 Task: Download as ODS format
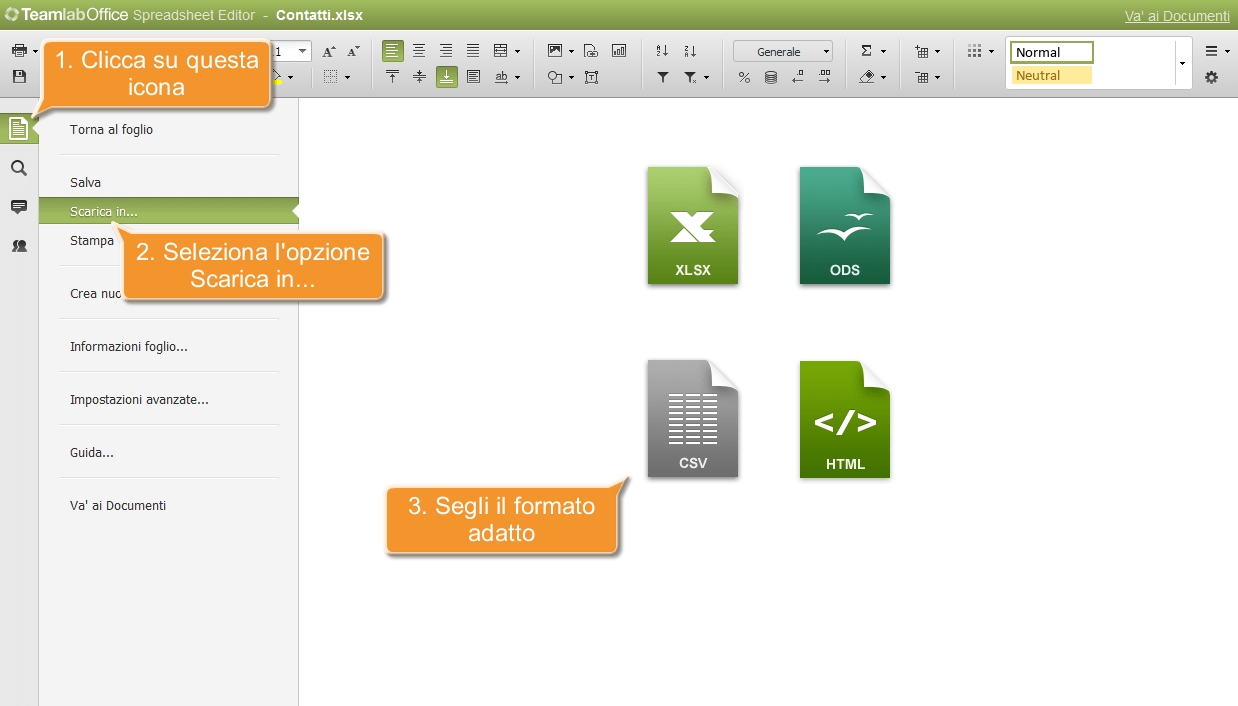[x=845, y=226]
